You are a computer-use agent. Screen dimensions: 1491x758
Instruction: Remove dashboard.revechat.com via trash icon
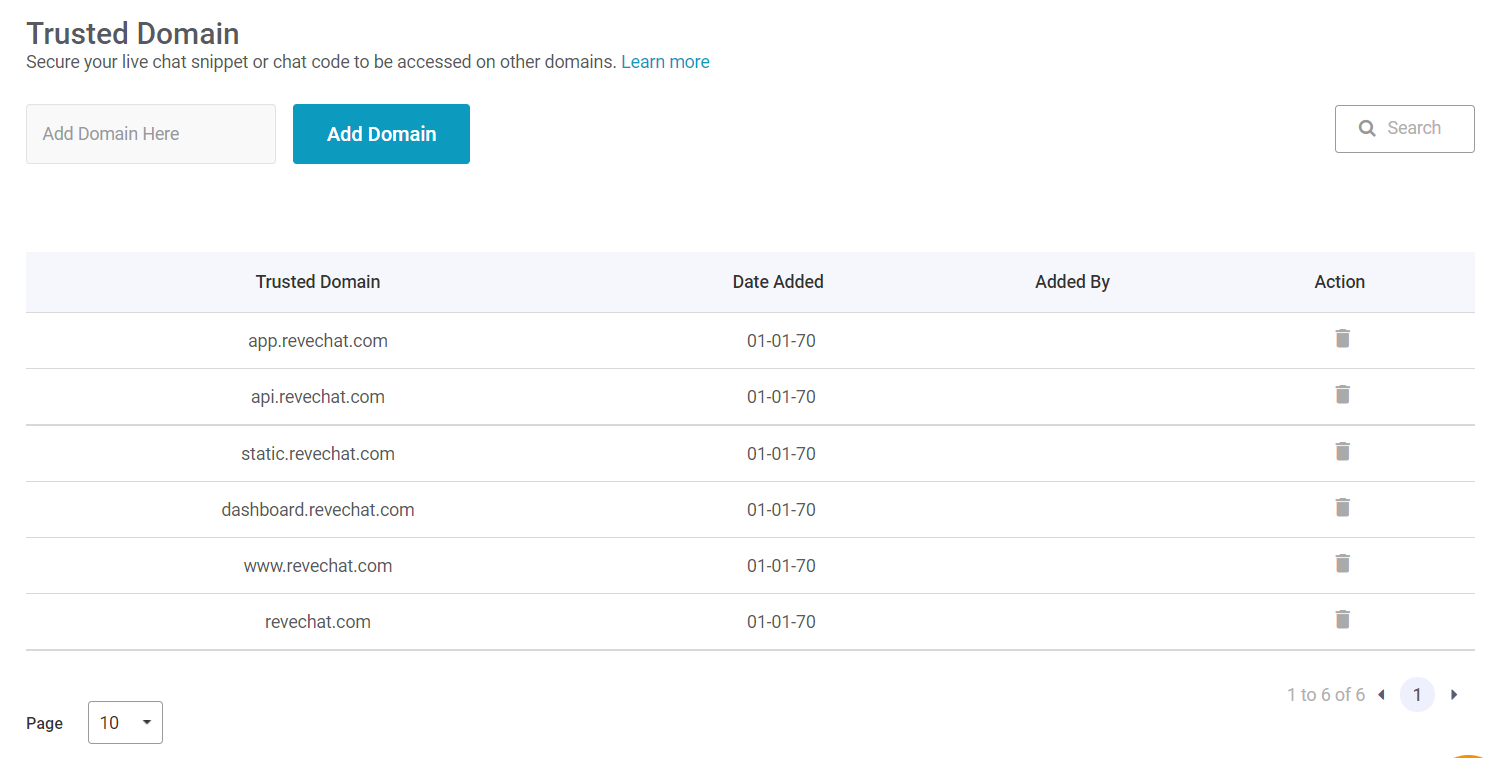[1342, 507]
